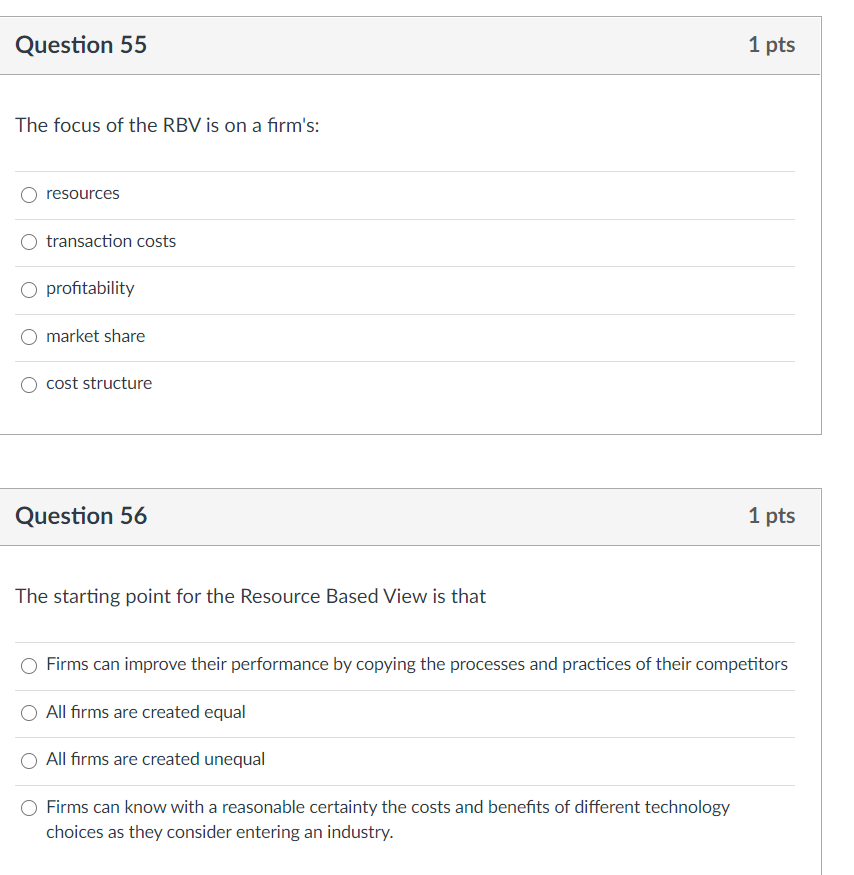Viewport: 854px width, 875px height.
Task: Pick the 'market share' answer
Action: [x=29, y=337]
